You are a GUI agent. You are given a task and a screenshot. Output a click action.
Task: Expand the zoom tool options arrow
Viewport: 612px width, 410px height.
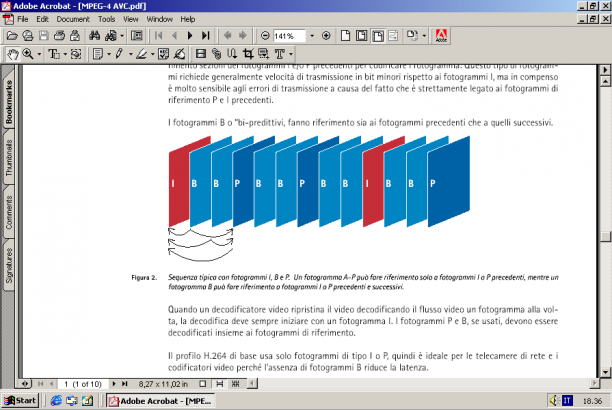tap(39, 54)
